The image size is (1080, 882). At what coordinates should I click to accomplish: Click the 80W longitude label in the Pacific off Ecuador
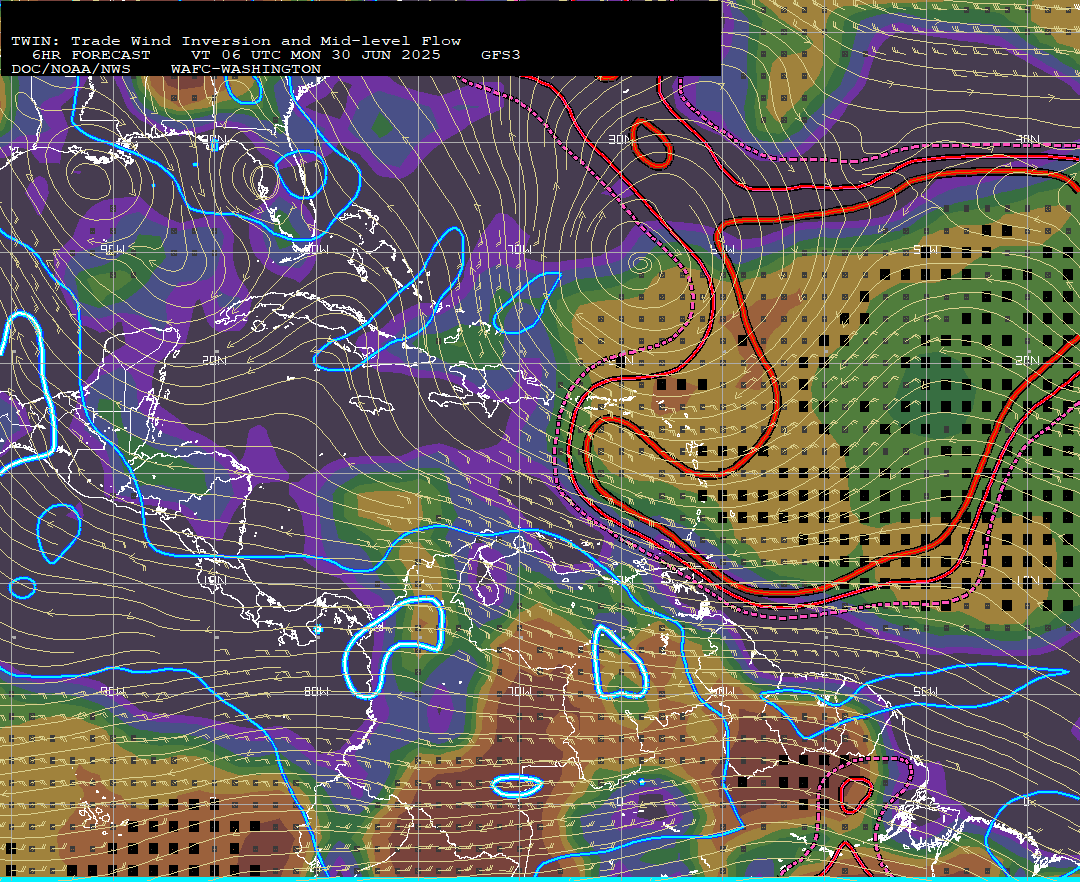(x=316, y=691)
